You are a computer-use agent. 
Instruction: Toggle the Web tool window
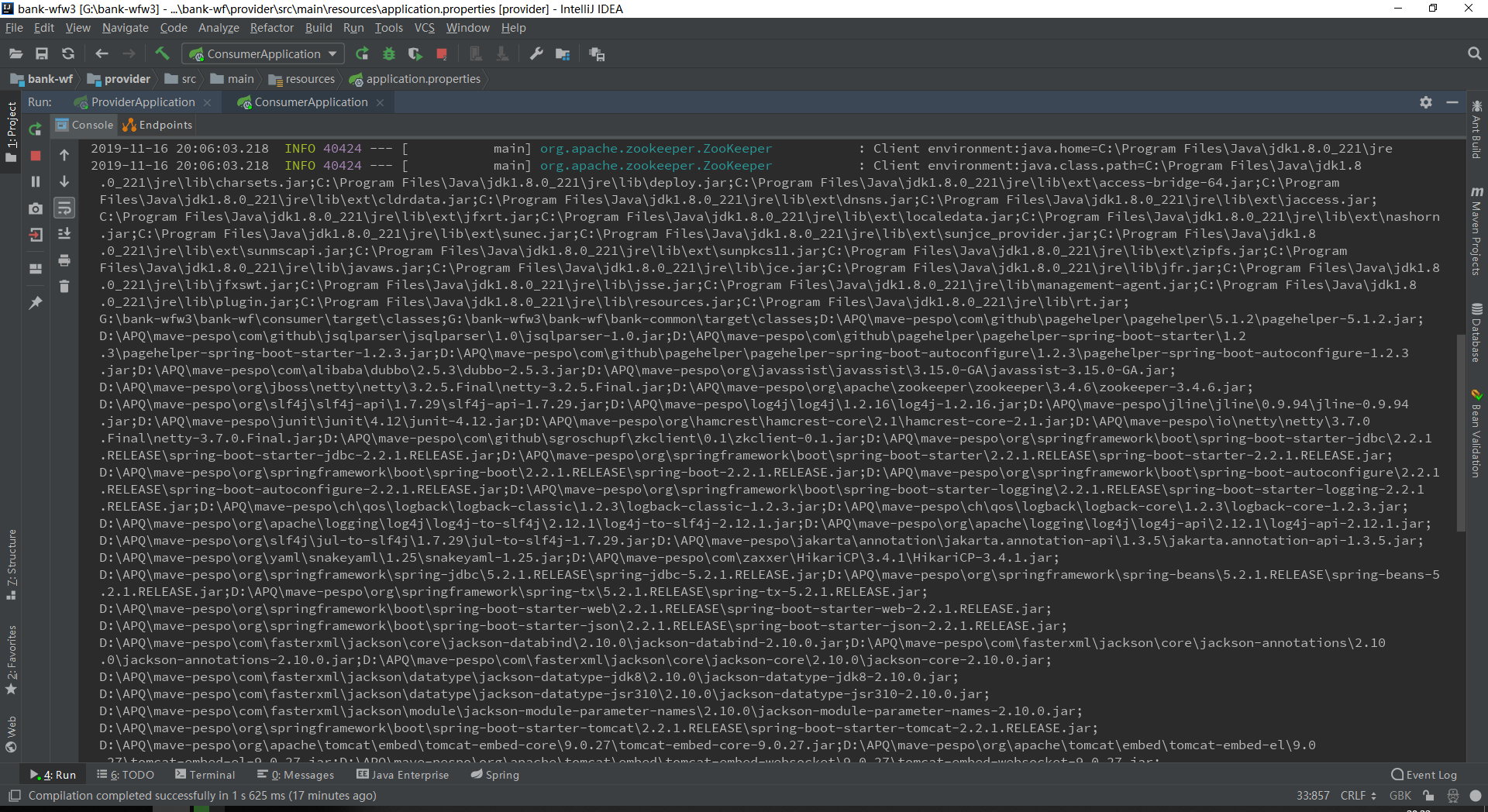click(x=11, y=734)
